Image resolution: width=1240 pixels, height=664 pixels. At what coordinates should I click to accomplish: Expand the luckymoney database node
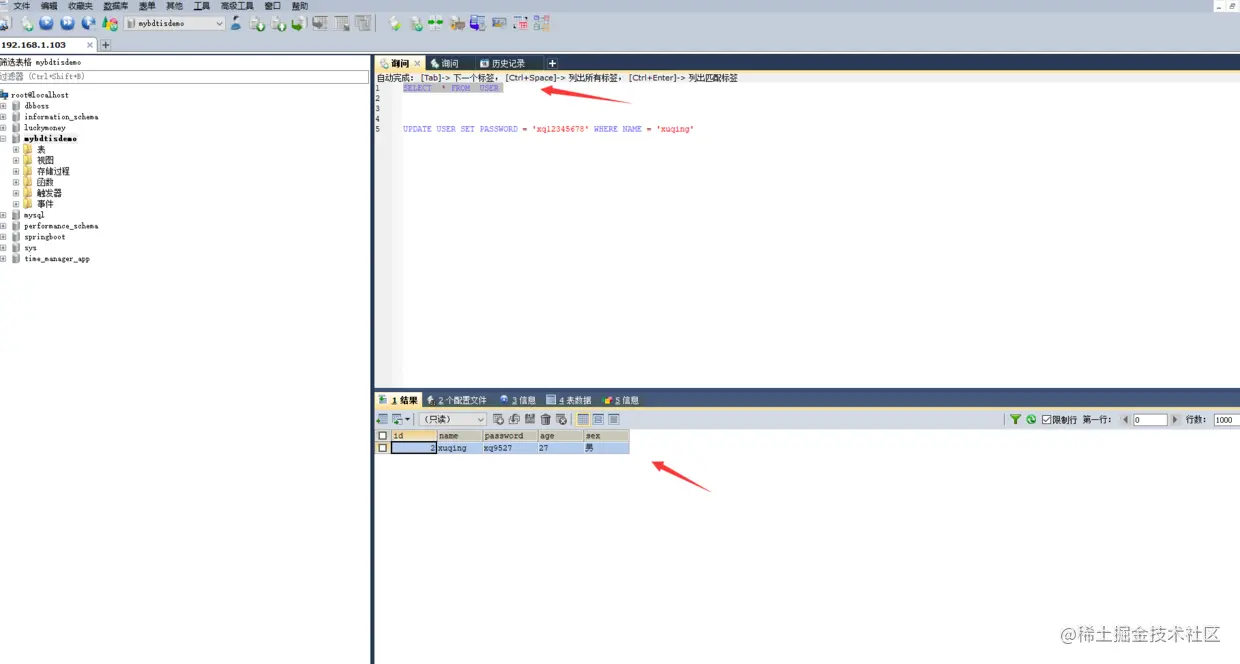(4, 128)
